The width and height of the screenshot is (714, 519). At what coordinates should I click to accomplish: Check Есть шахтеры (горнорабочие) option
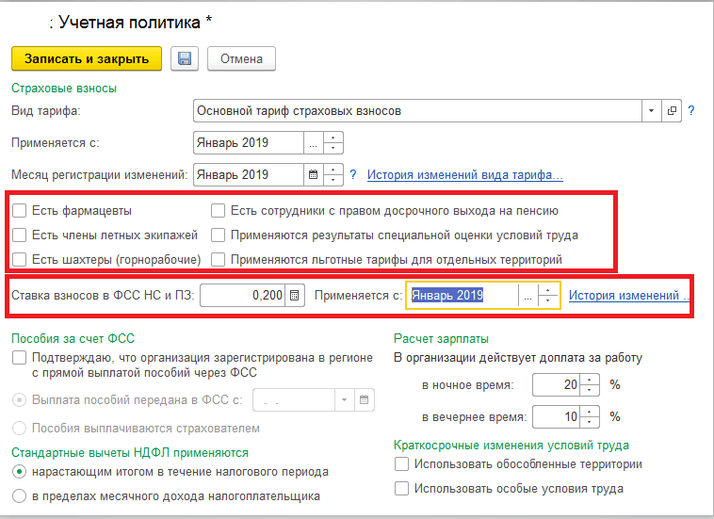(x=20, y=260)
